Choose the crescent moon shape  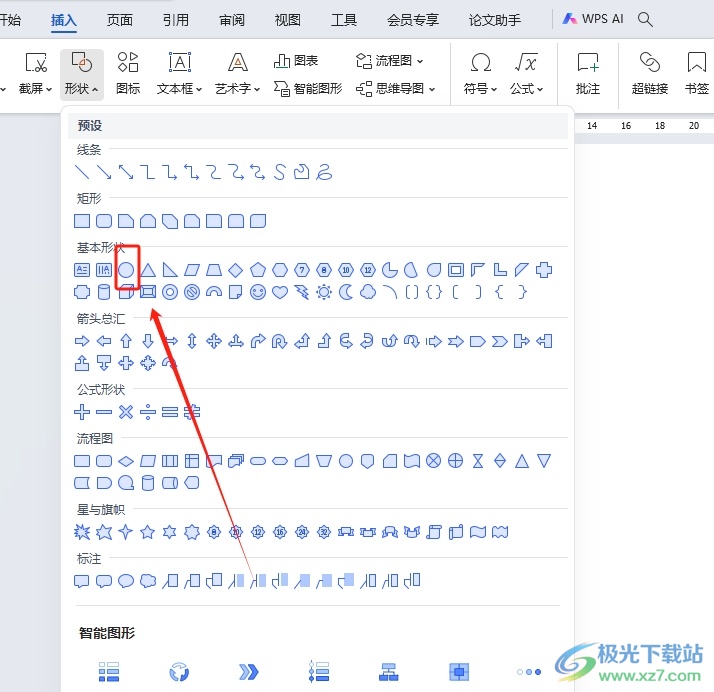pos(346,292)
